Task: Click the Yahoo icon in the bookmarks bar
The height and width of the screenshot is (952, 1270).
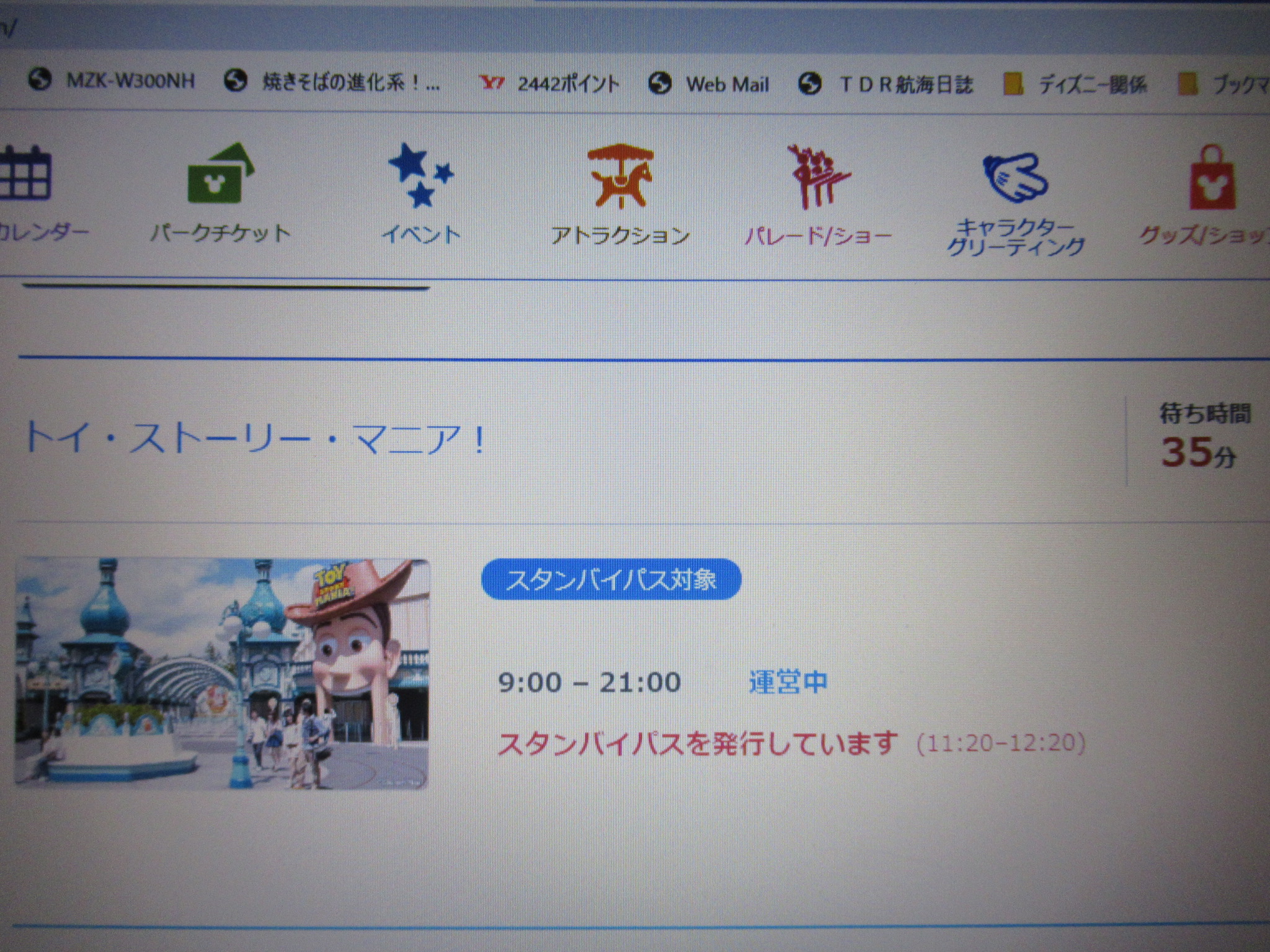Action: pyautogui.click(x=492, y=82)
